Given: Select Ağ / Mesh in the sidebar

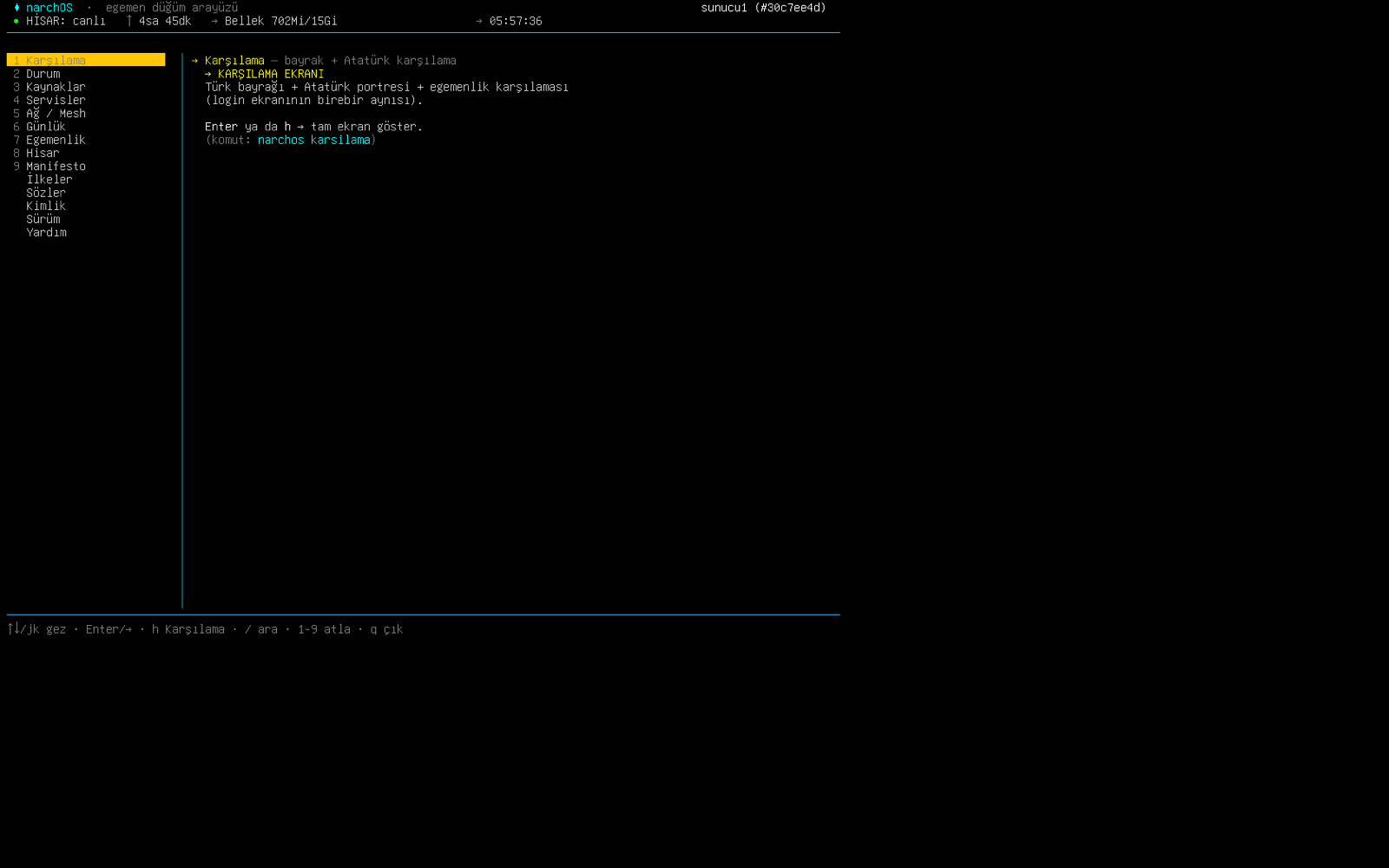Looking at the screenshot, I should coord(56,113).
